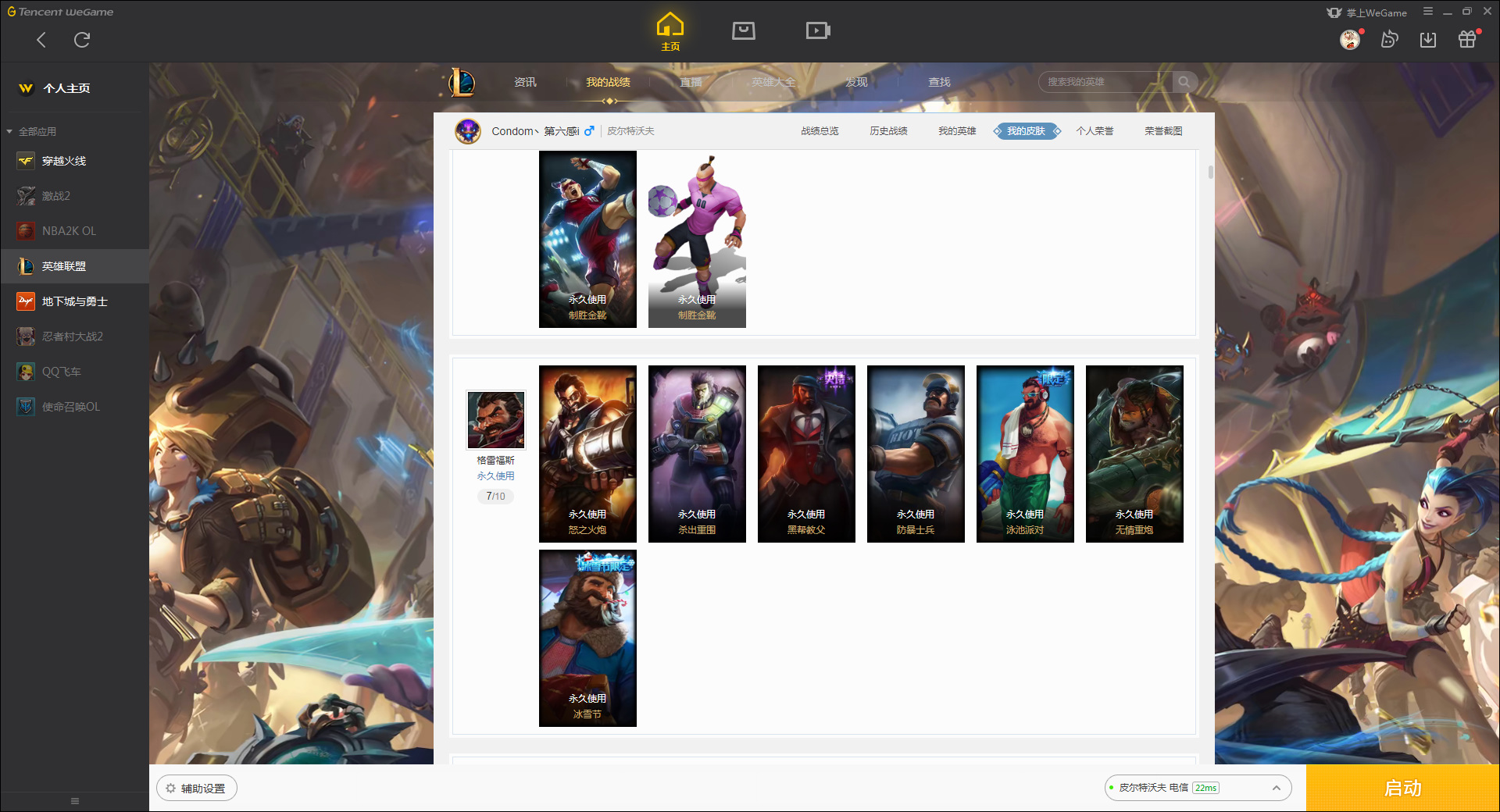Click the search magnifier button
Screen dimensions: 1500x812
pos(1184,82)
